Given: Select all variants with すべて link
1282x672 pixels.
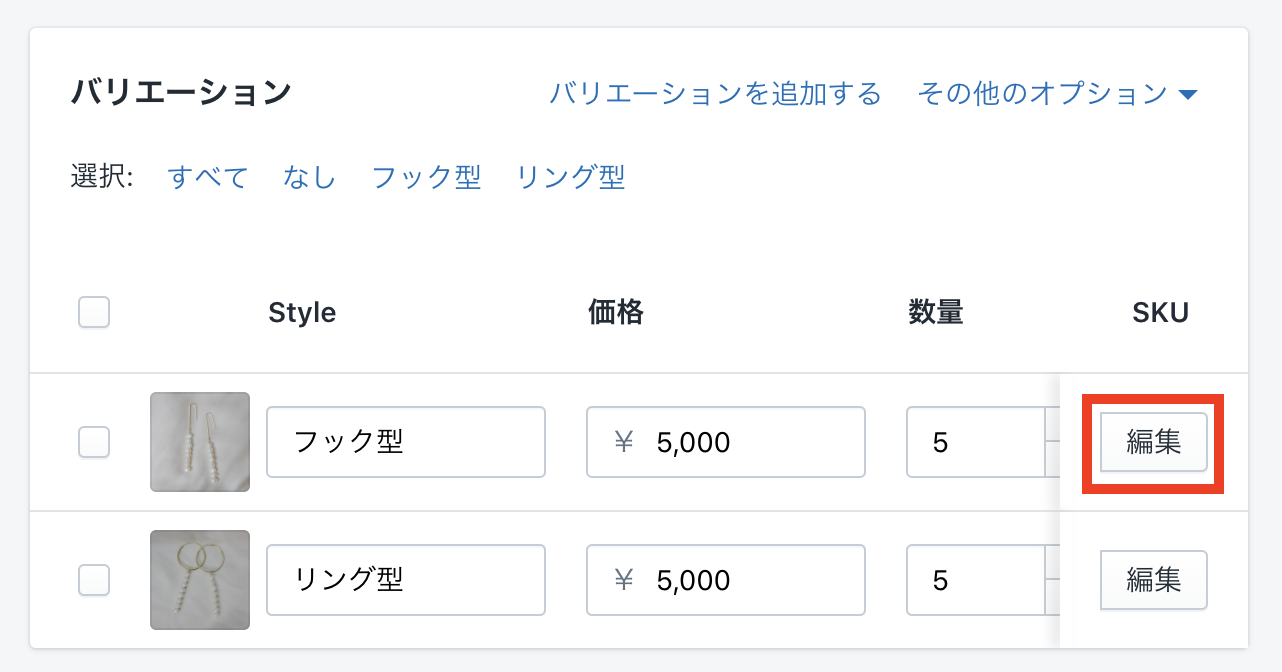Looking at the screenshot, I should [208, 178].
